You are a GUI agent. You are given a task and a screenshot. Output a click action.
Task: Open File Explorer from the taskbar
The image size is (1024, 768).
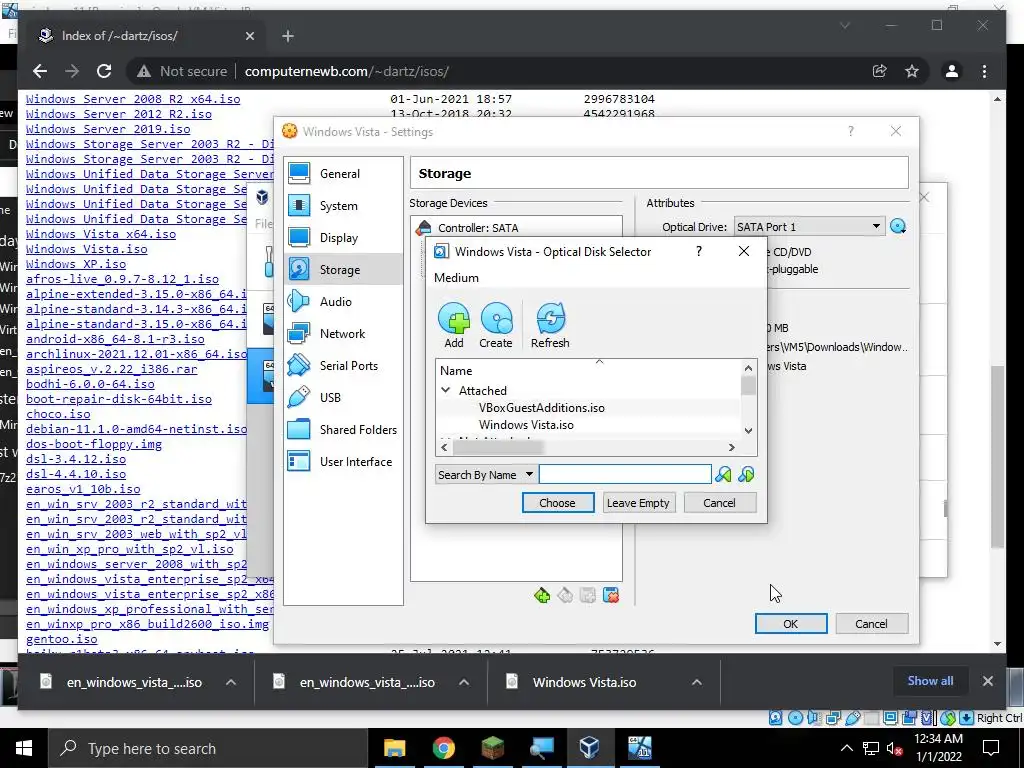coord(394,748)
